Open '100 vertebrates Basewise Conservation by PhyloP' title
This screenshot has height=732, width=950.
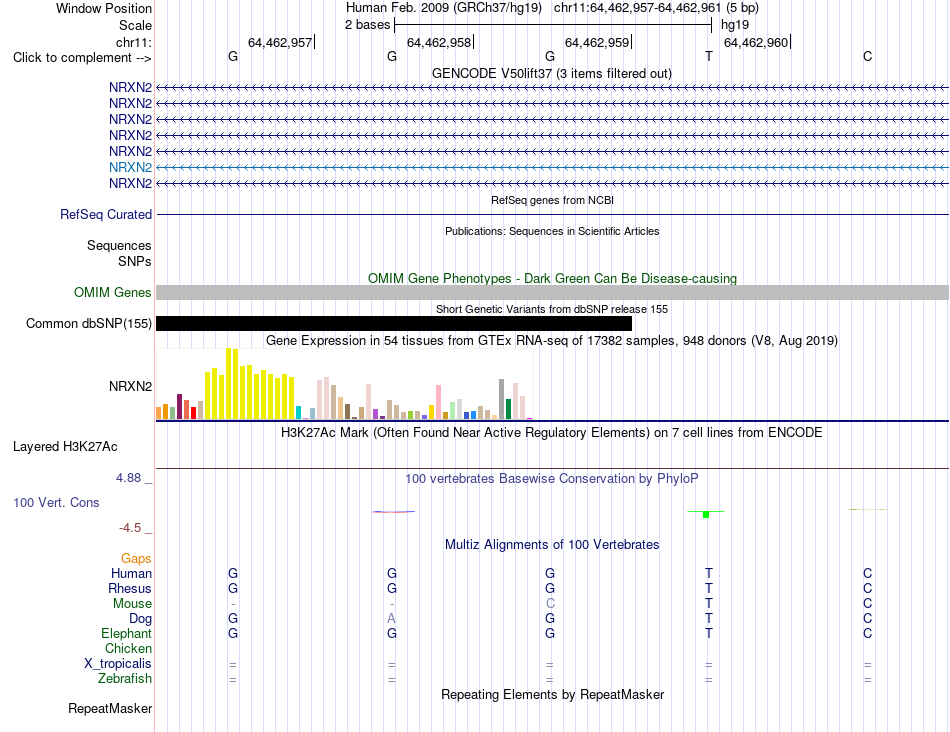coord(552,479)
